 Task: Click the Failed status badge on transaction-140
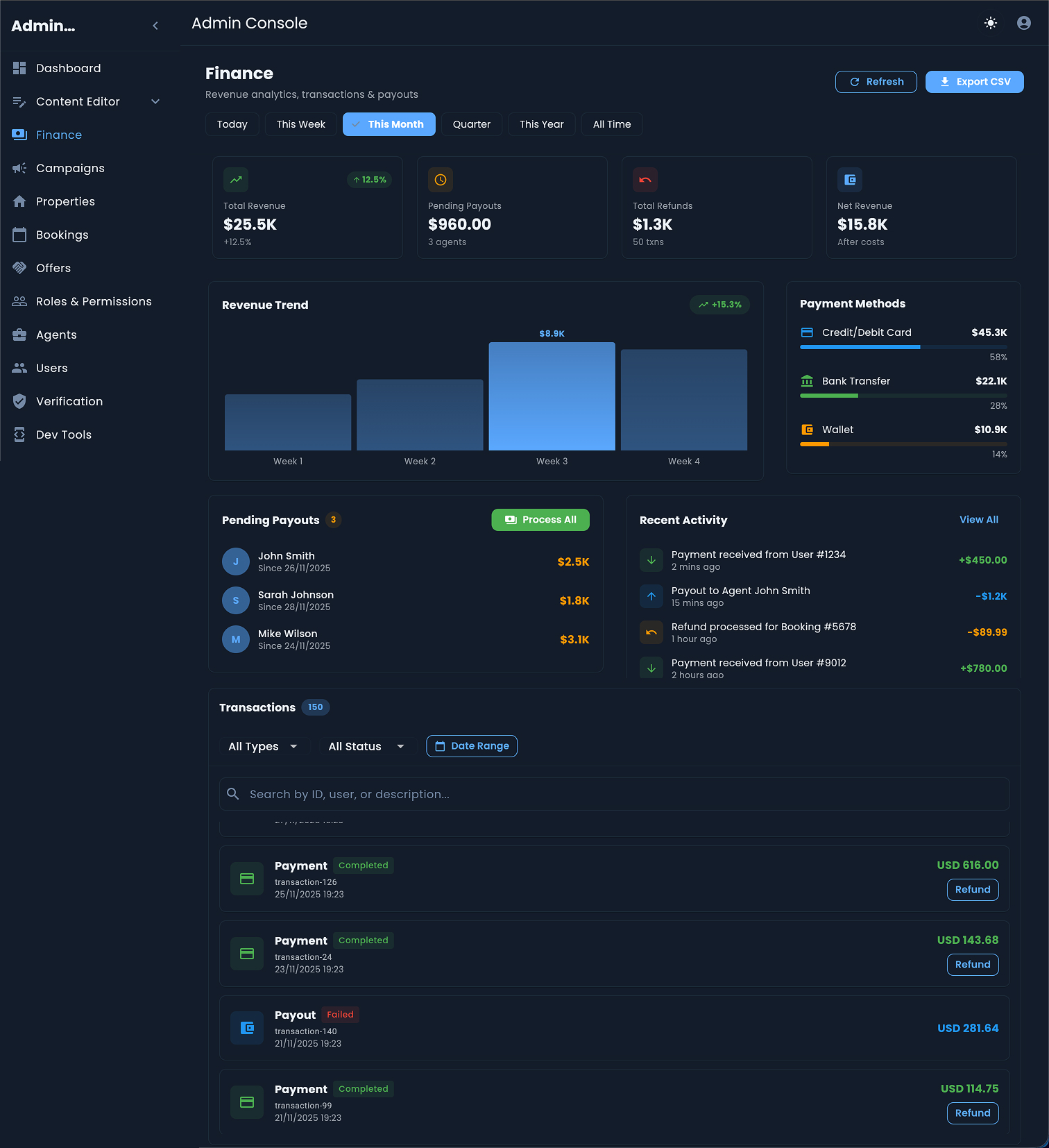tap(340, 1015)
